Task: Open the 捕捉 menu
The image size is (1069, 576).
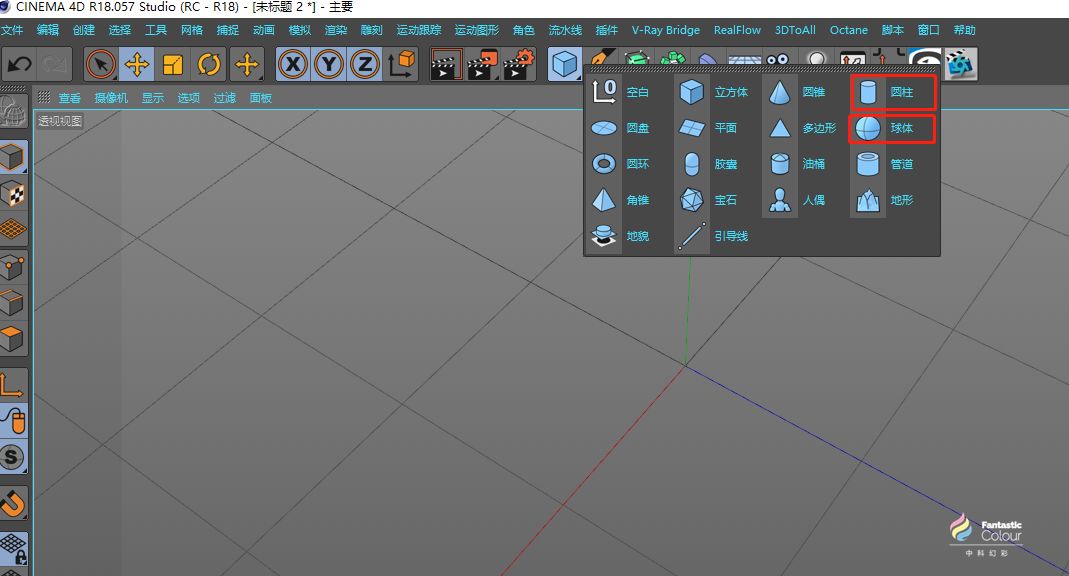Action: [228, 30]
